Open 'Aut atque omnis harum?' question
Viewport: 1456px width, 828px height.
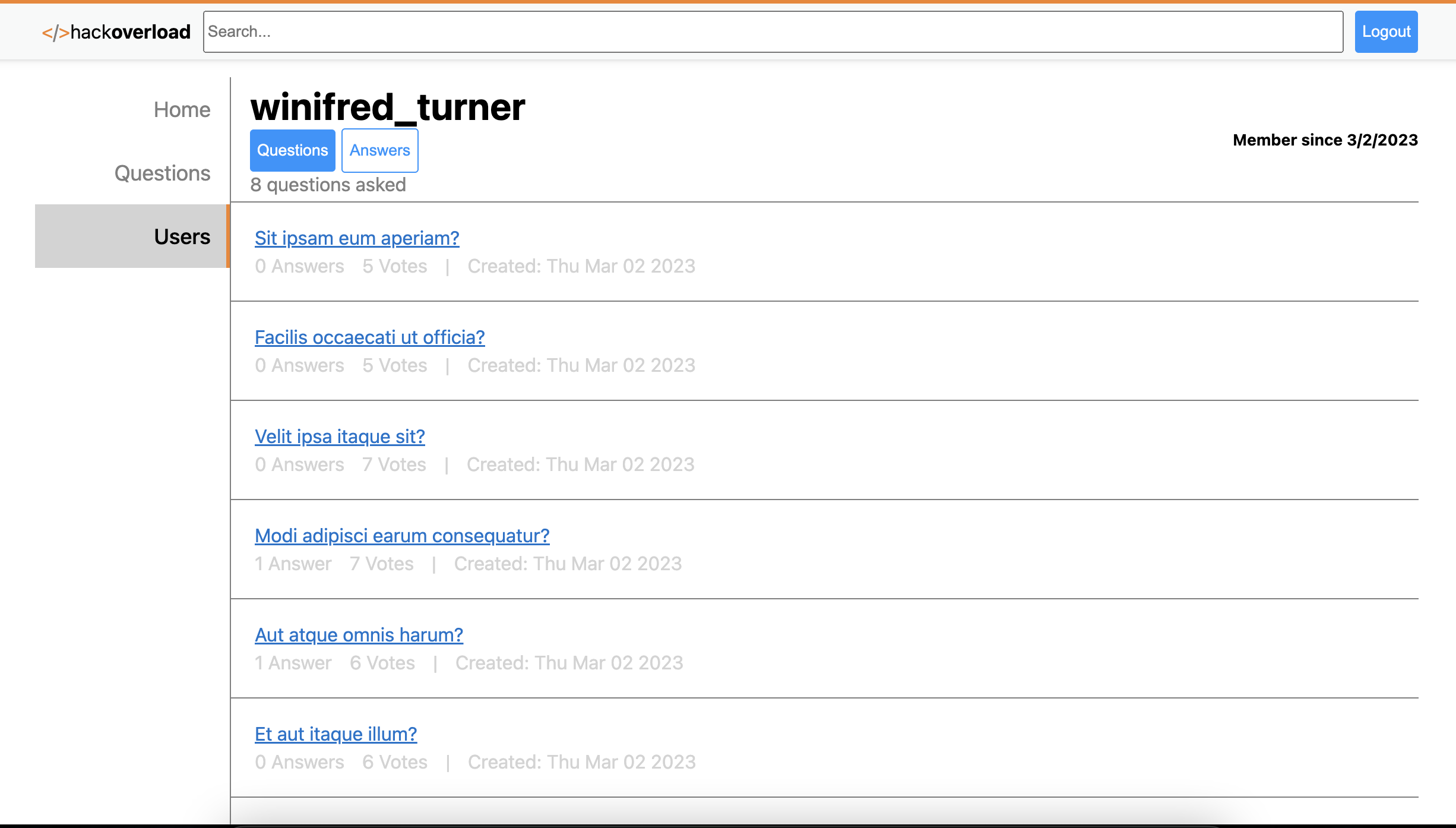coord(359,635)
